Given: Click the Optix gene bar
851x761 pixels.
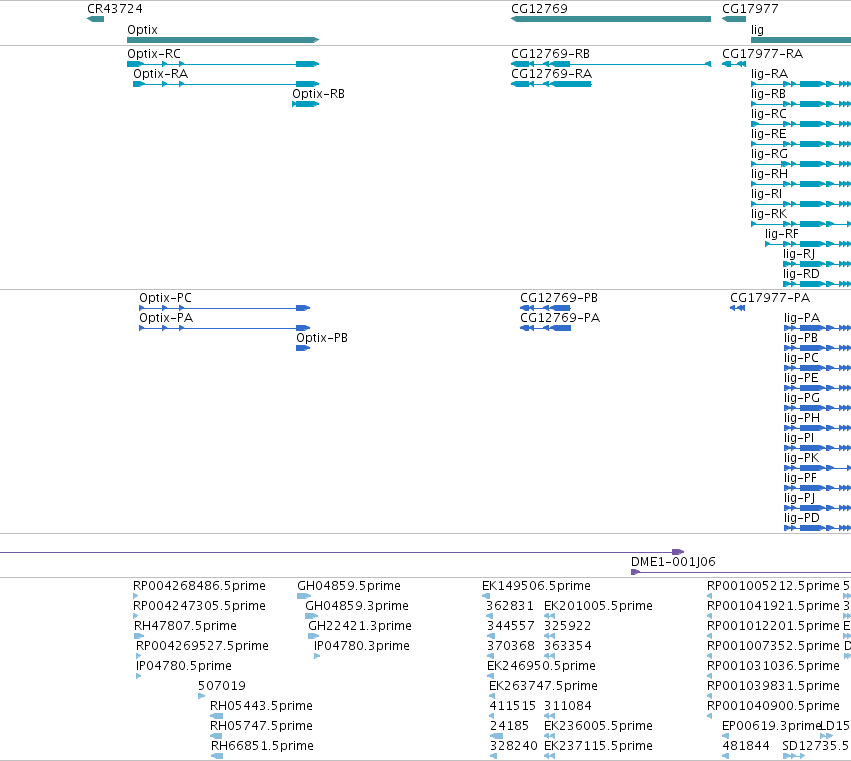Looking at the screenshot, I should [223, 40].
